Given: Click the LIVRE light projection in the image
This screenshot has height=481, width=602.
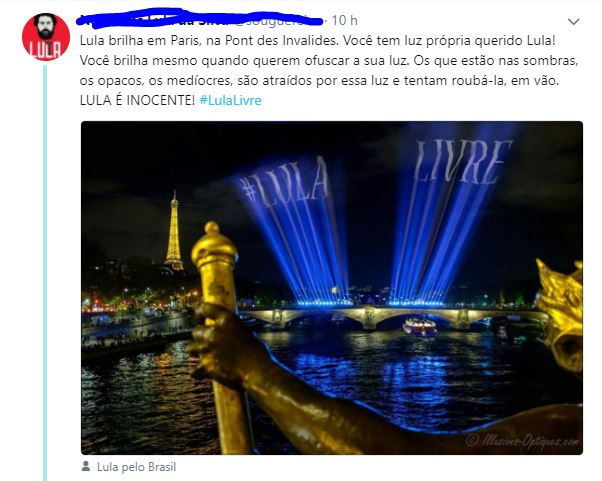Looking at the screenshot, I should [x=462, y=161].
